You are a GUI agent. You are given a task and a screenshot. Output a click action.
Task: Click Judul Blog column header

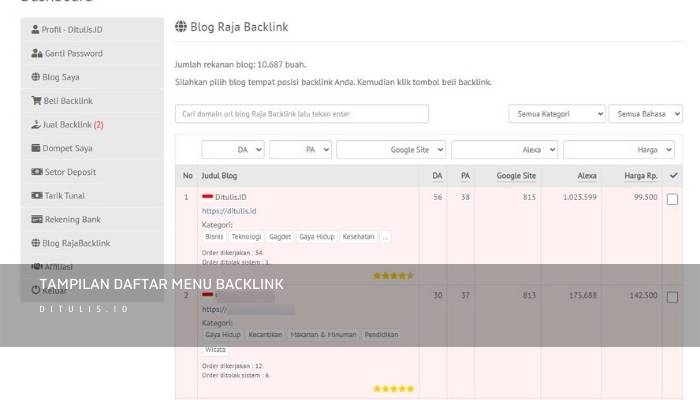[x=219, y=176]
